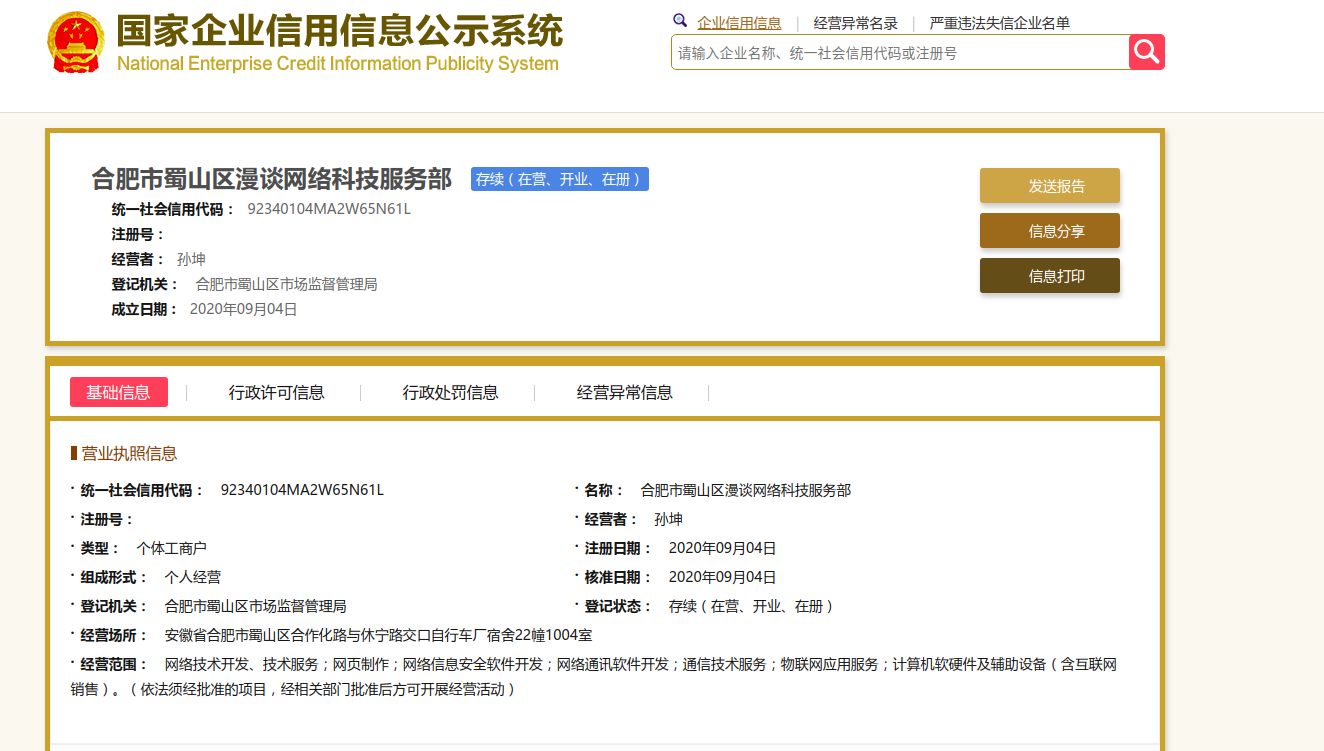
Task: Click the 注册日期 value 2020年09月04日
Action: point(722,548)
